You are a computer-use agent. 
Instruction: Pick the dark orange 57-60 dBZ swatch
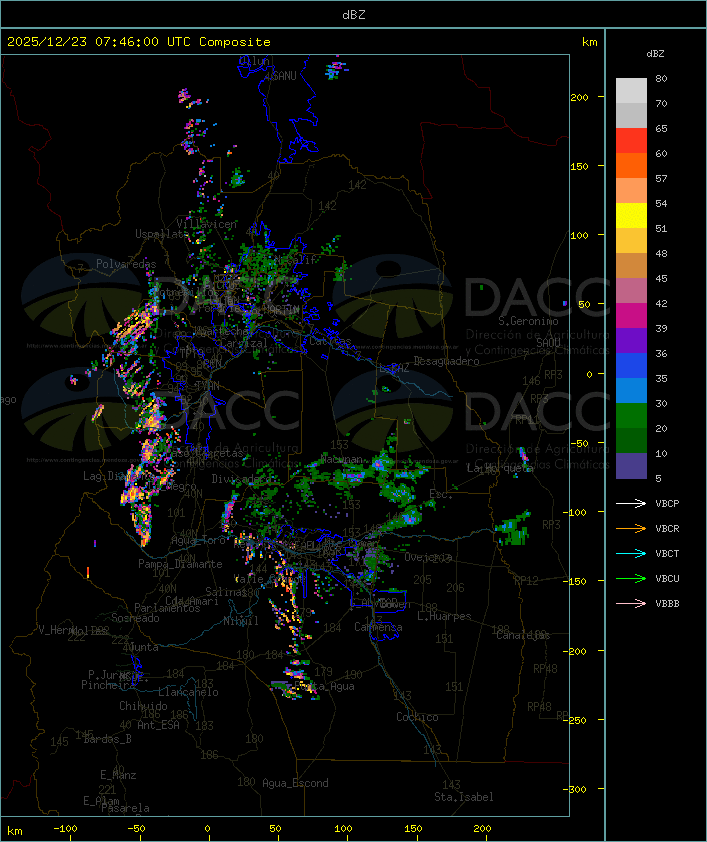coord(631,165)
